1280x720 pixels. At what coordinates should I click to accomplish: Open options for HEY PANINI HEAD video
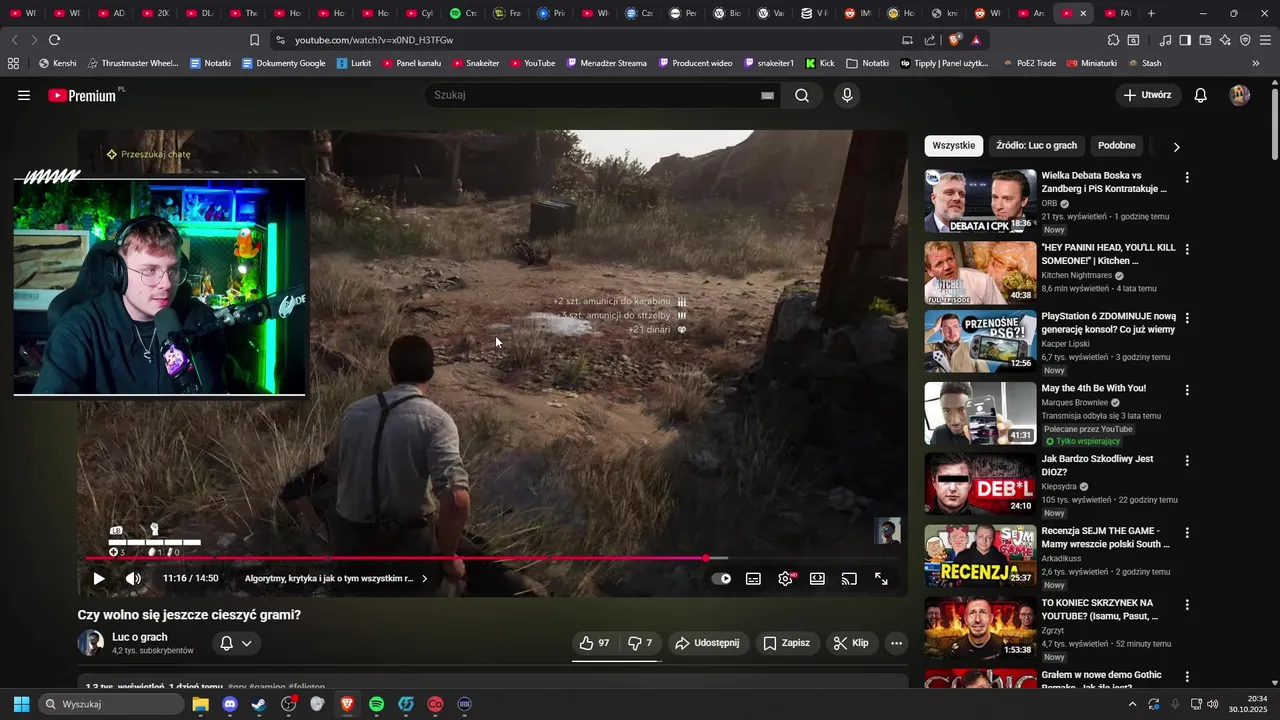pos(1187,249)
